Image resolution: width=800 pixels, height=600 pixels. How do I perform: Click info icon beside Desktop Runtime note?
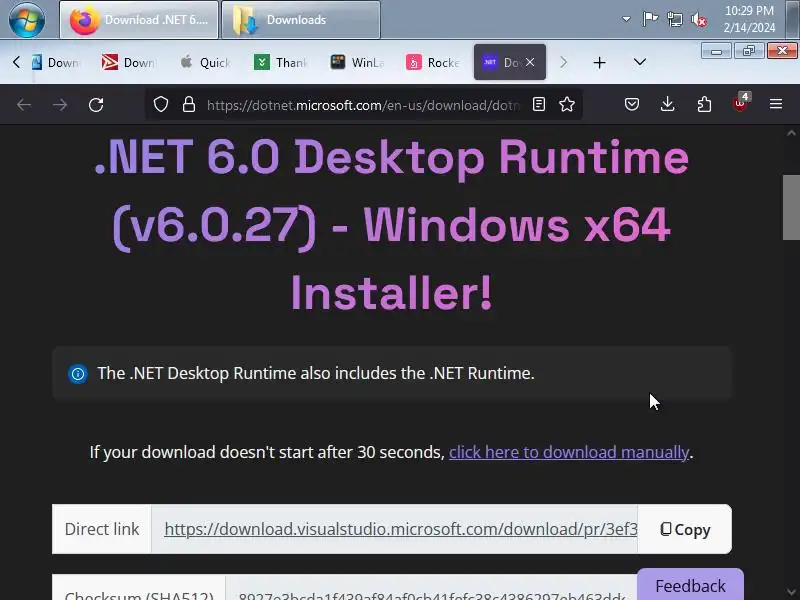(78, 374)
